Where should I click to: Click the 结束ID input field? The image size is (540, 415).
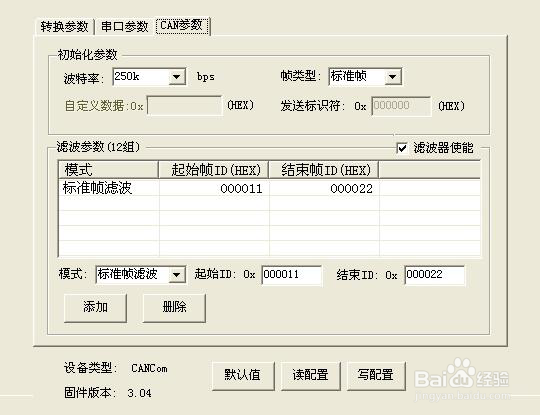point(435,275)
